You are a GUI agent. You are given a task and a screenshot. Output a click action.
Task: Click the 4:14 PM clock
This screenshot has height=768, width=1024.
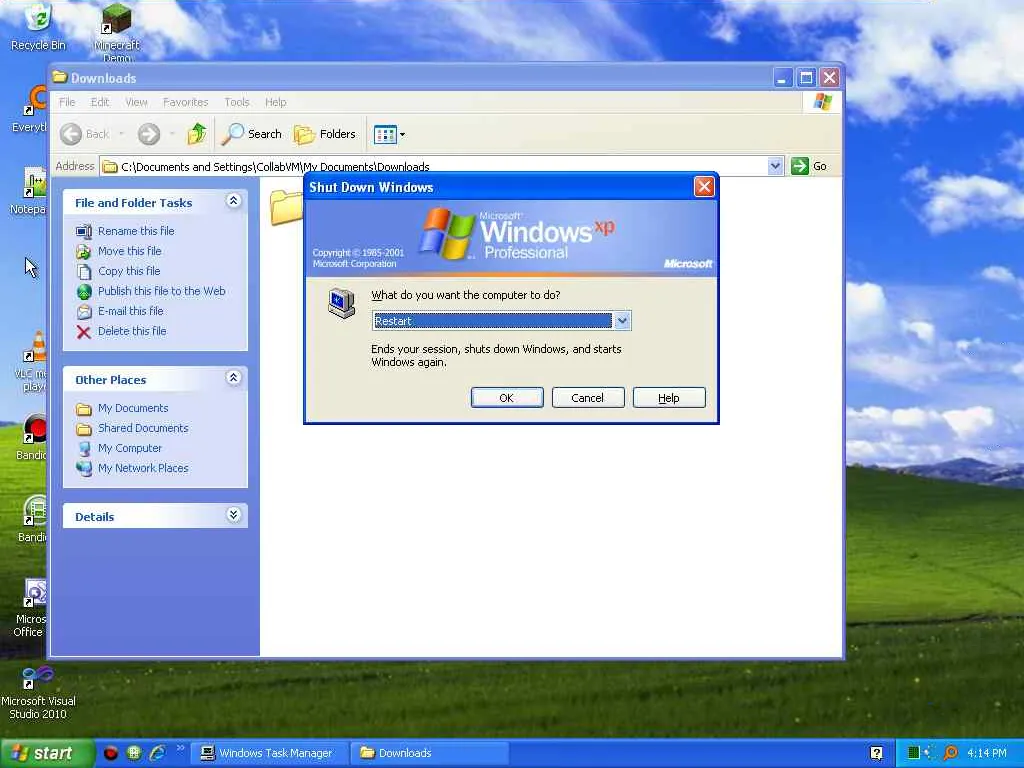(987, 753)
